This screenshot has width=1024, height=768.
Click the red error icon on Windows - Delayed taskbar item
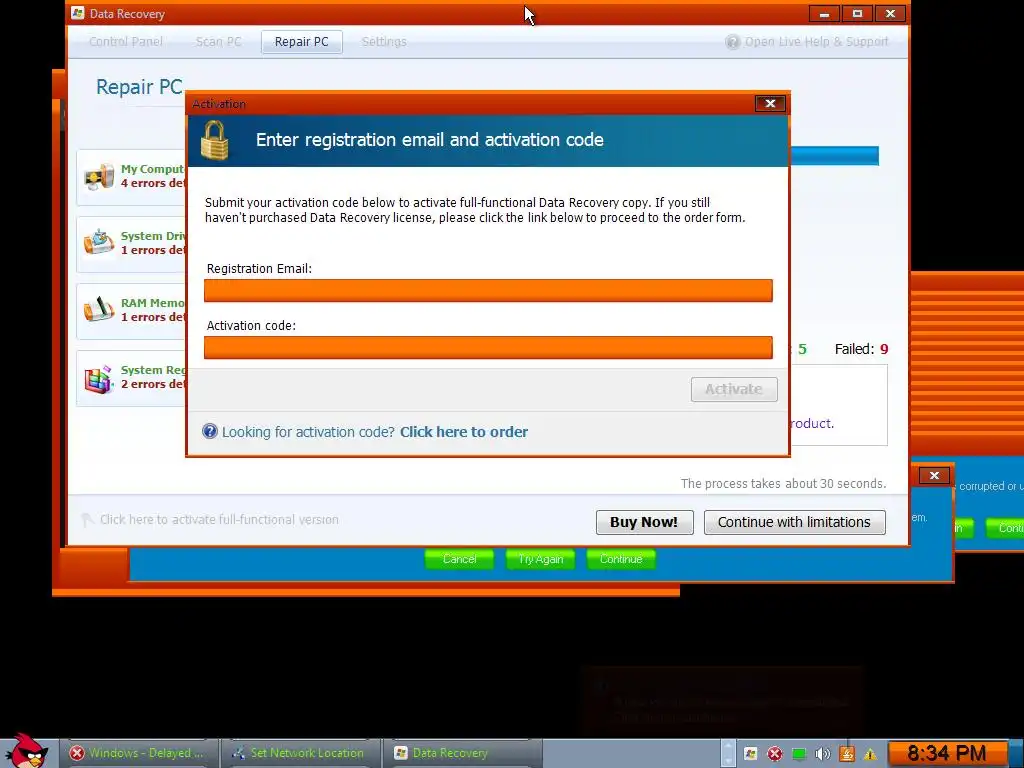point(77,753)
